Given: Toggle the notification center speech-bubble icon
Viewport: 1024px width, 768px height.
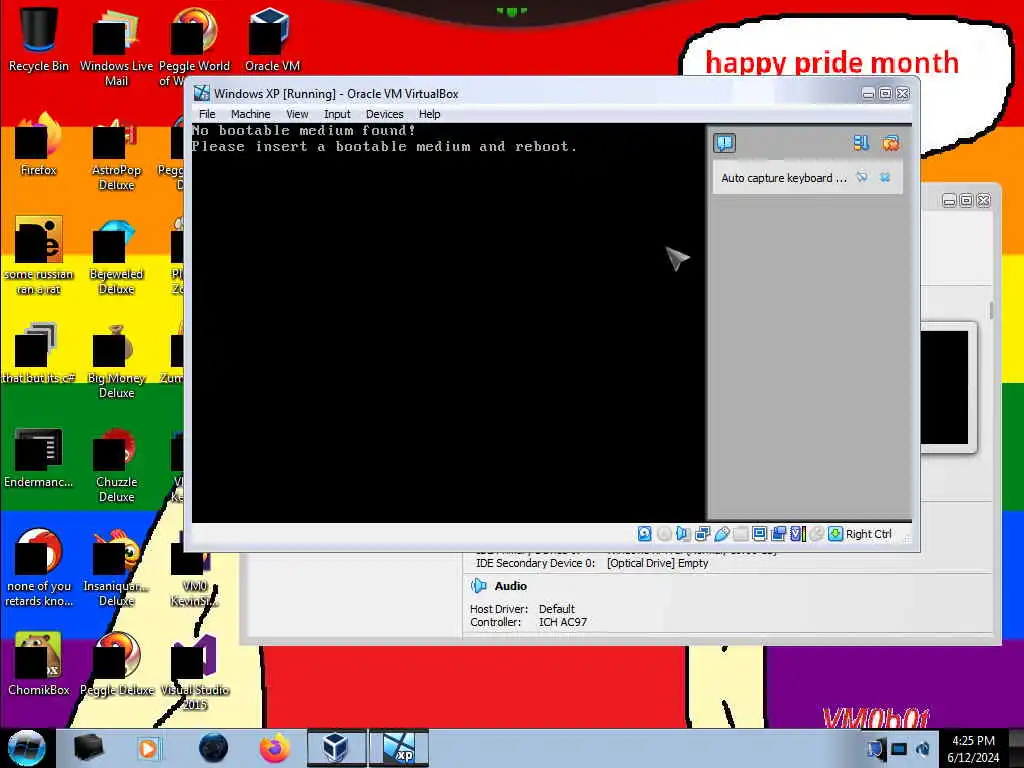Looking at the screenshot, I should 724,142.
